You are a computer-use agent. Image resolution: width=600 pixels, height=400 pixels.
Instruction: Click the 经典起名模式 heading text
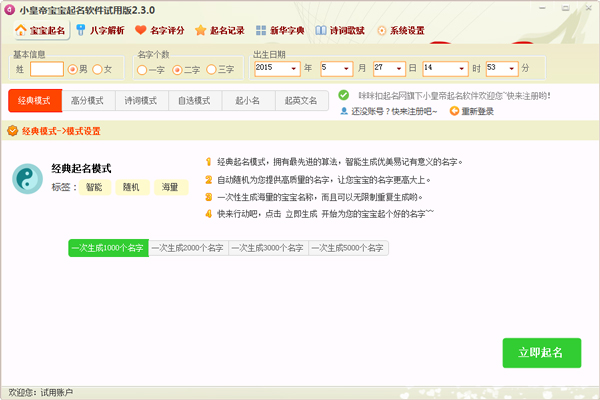pyautogui.click(x=82, y=168)
